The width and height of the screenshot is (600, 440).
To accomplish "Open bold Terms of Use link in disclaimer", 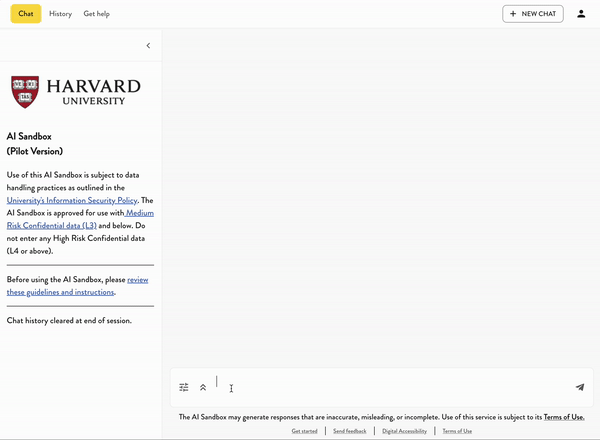I will pos(564,417).
